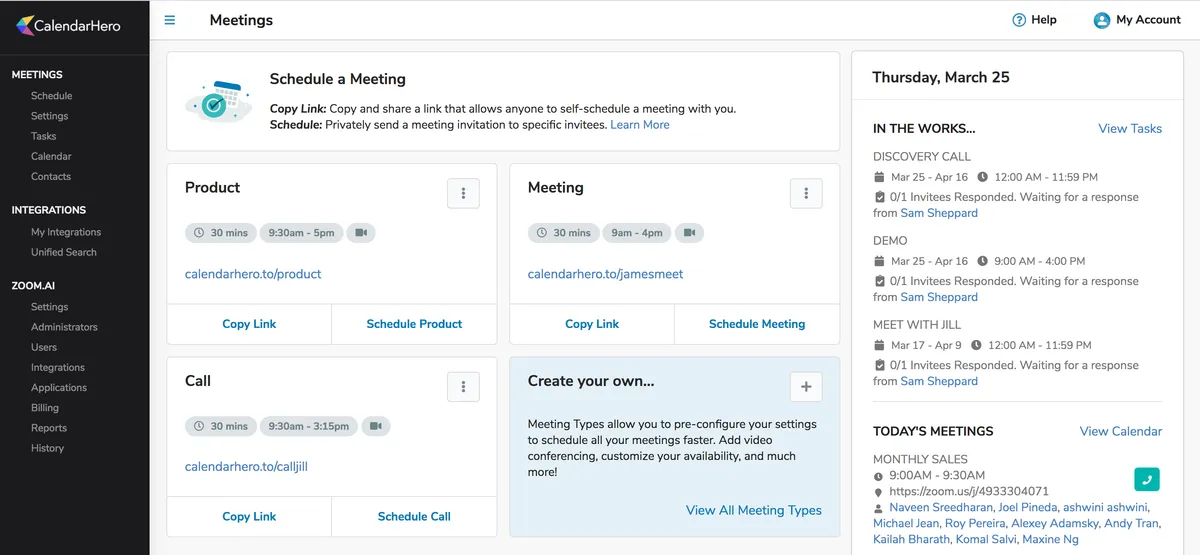Image resolution: width=1200 pixels, height=555 pixels.
Task: Click the Schedule Meeting button
Action: point(757,324)
